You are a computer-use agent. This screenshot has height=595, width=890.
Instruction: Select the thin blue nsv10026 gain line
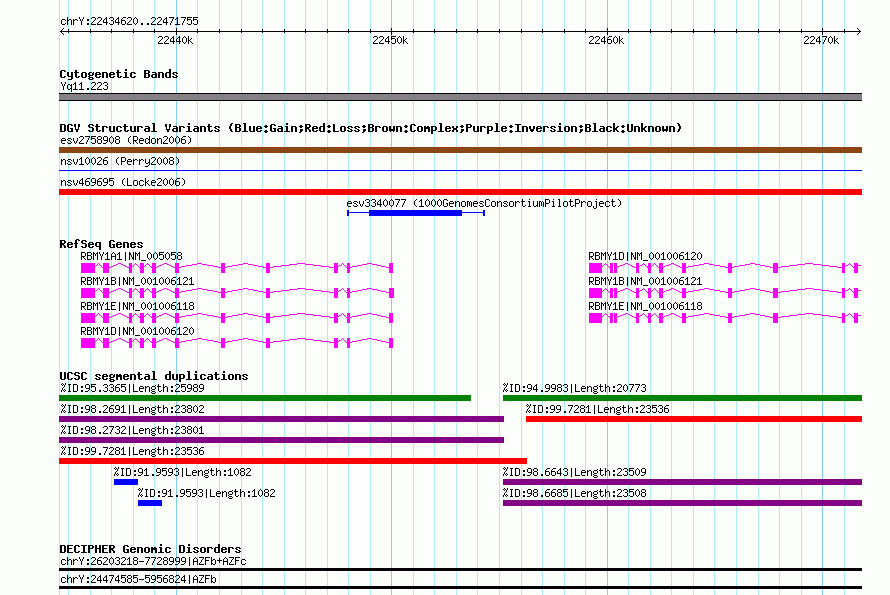click(x=460, y=170)
